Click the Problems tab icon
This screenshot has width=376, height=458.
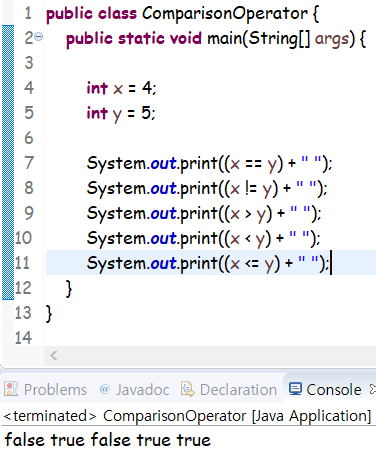(11, 389)
